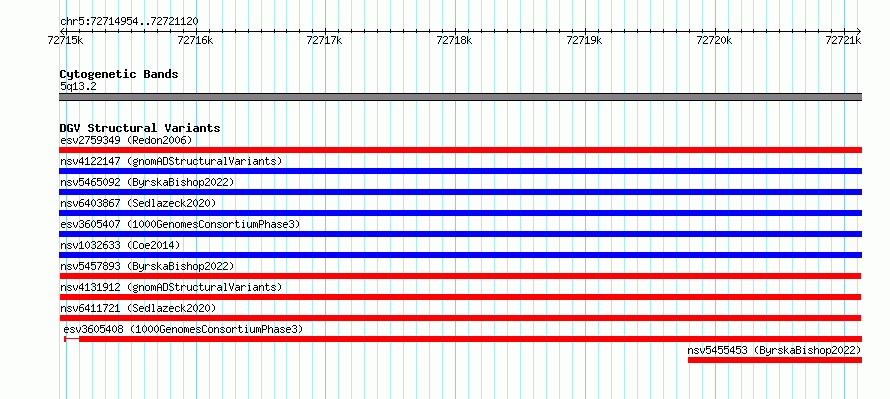Select the 5q13.2 band label
890x399 pixels.
pyautogui.click(x=78, y=86)
